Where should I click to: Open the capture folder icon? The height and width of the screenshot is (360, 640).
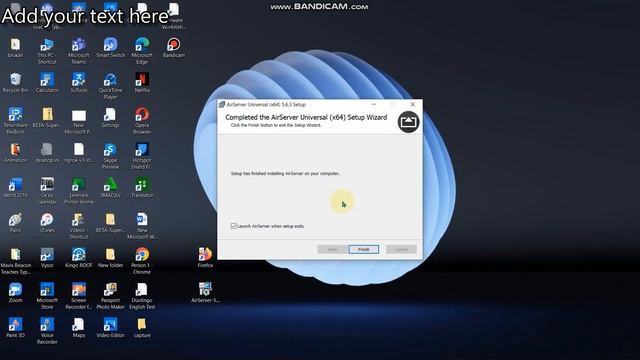click(x=142, y=328)
